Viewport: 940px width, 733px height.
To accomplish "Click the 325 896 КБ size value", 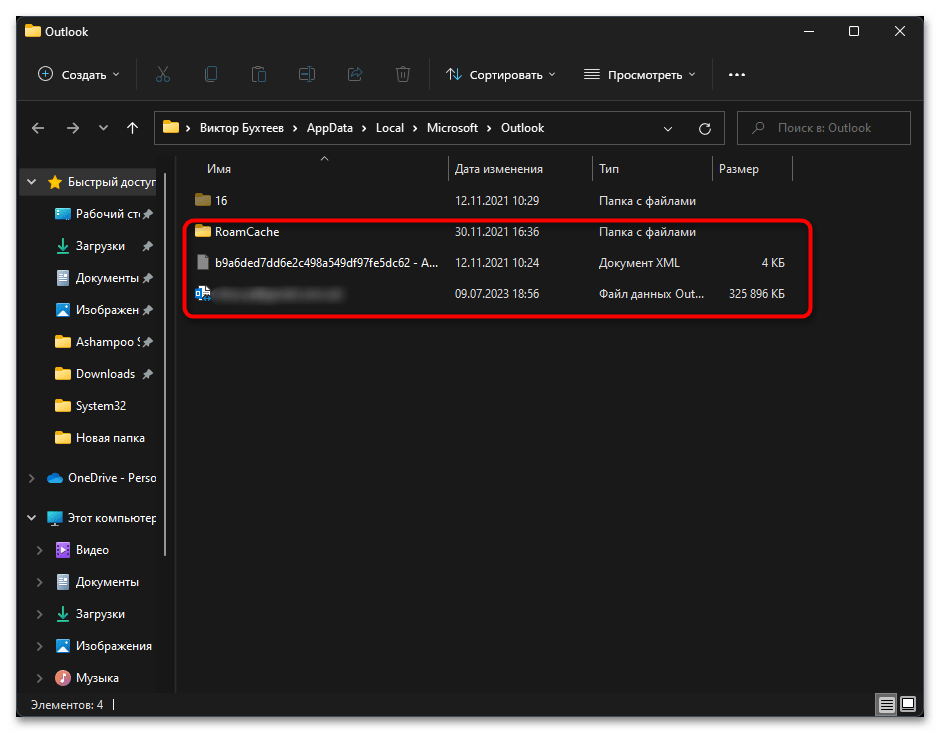I will coord(757,294).
